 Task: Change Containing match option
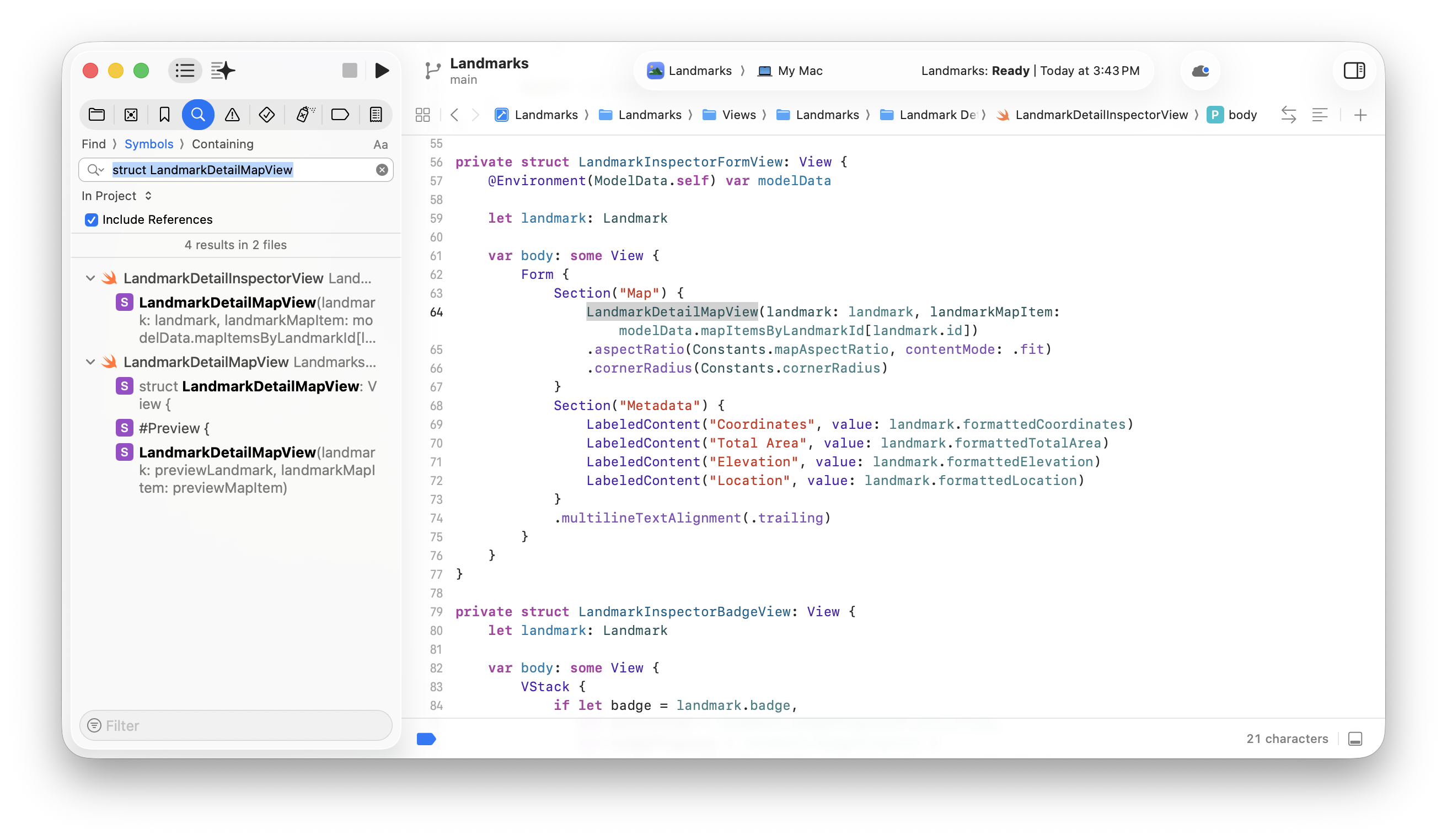point(223,144)
